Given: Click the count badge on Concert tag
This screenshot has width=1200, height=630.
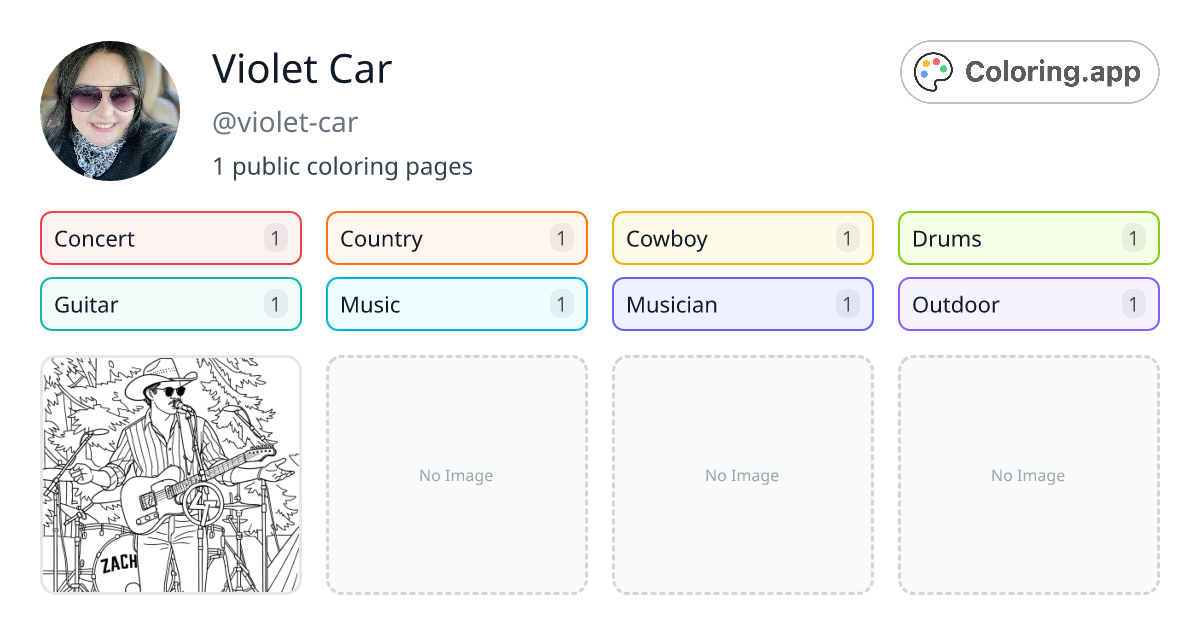Looking at the screenshot, I should 276,238.
